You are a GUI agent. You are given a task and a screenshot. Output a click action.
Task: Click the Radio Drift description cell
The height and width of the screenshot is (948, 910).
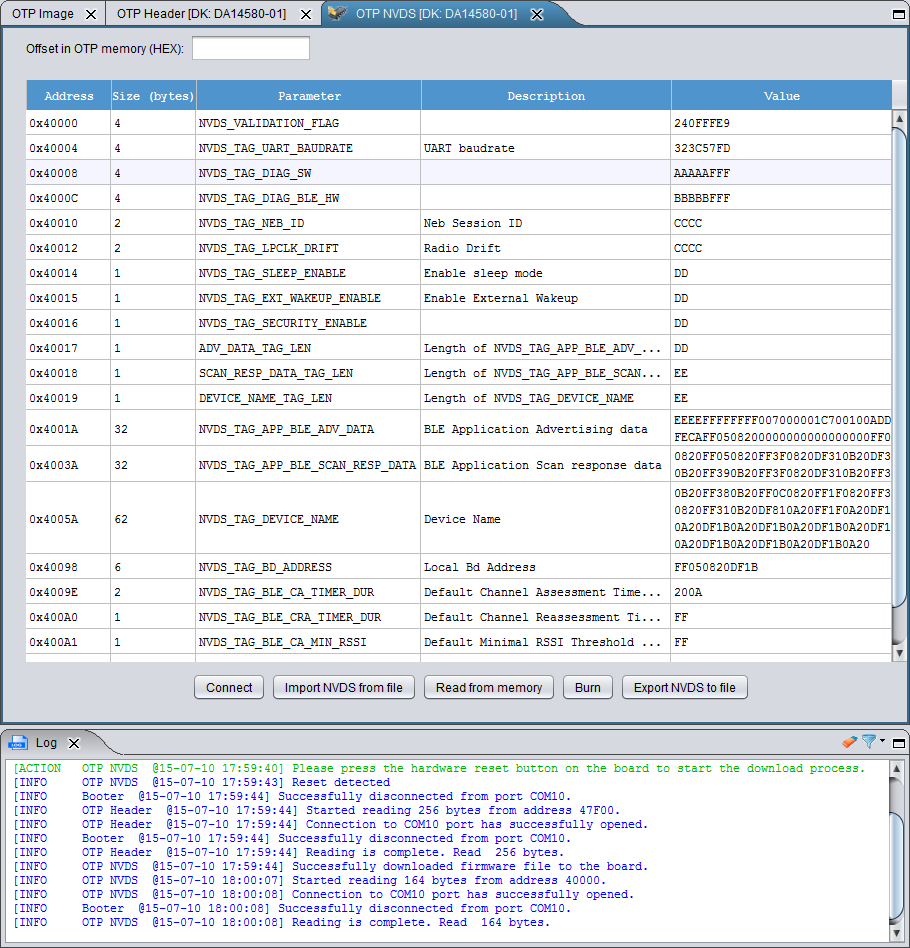[x=545, y=248]
